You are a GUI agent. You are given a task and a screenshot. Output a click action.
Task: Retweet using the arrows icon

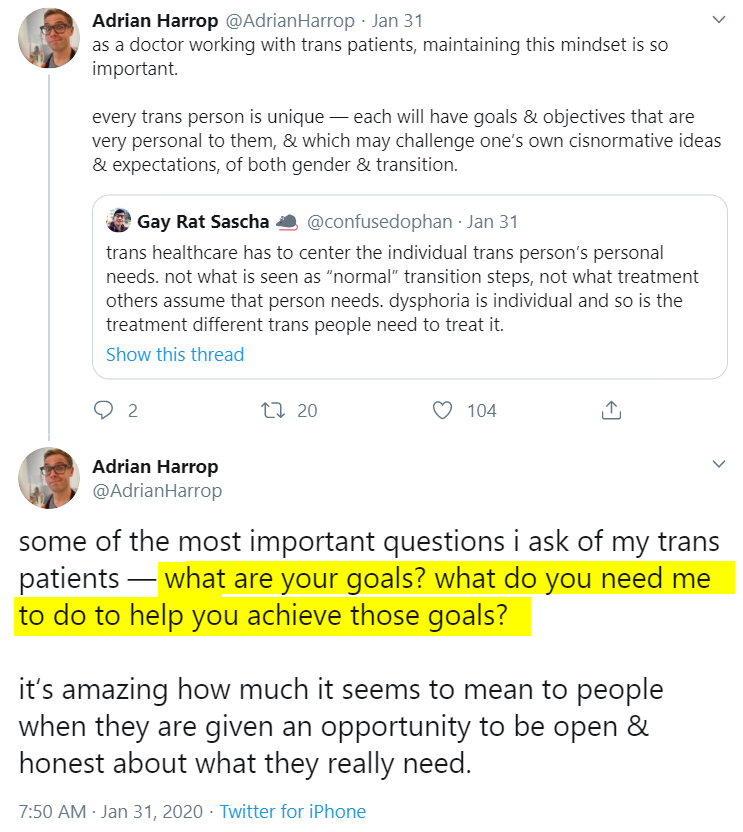coord(273,411)
